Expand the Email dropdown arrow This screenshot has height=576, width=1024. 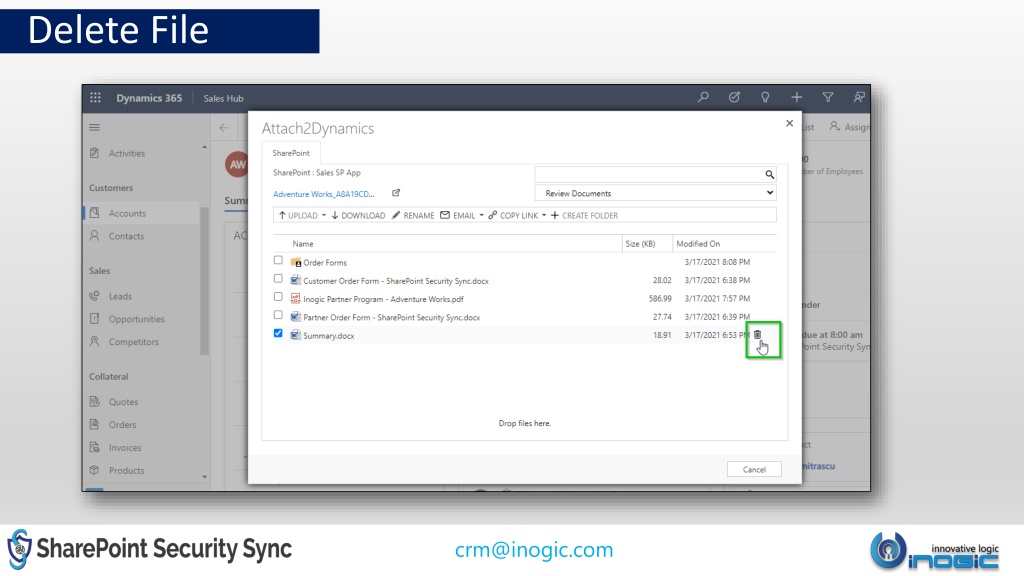point(481,216)
